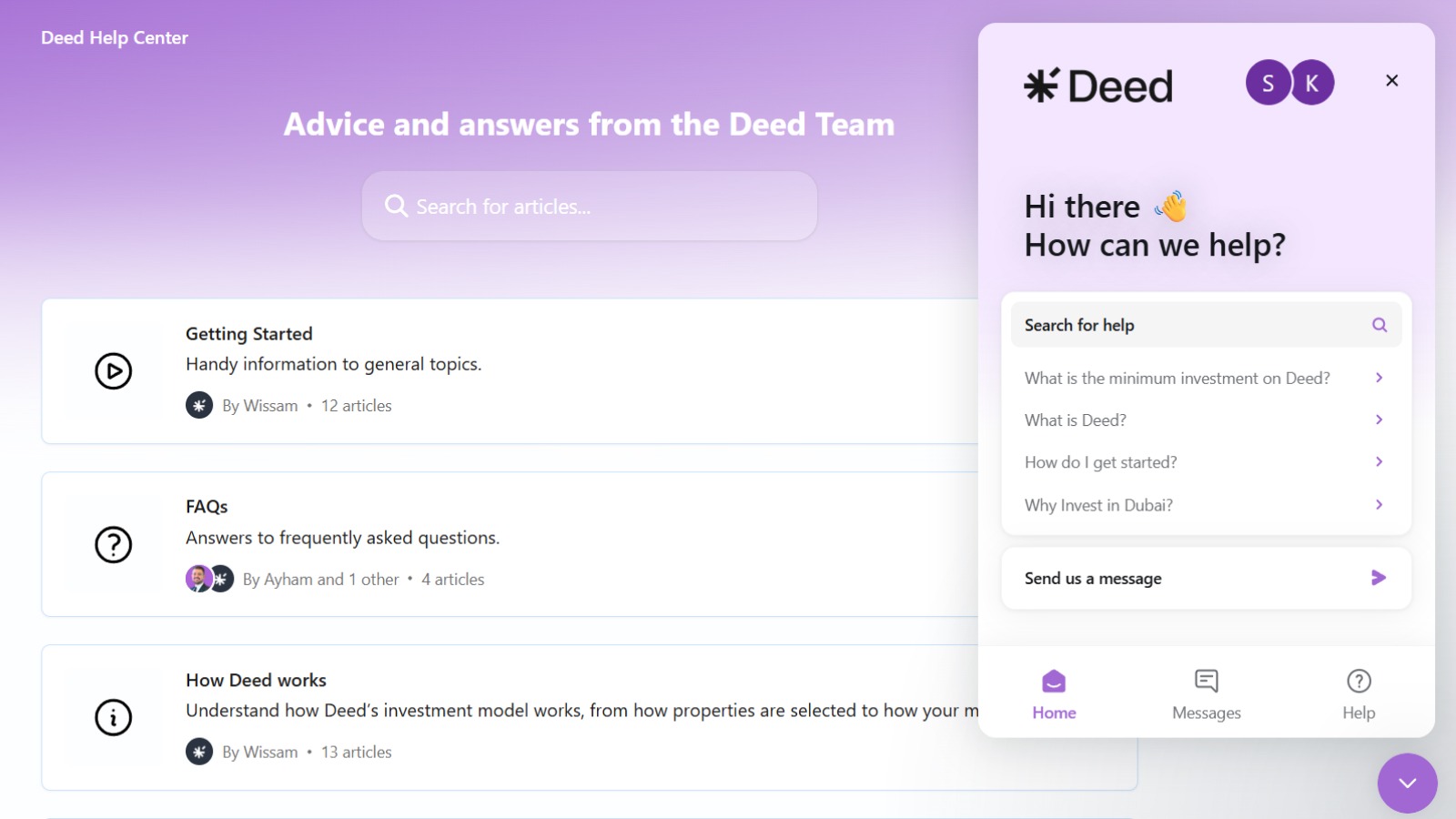The image size is (1456, 819).
Task: Focus the Search for articles field
Action: (x=590, y=206)
